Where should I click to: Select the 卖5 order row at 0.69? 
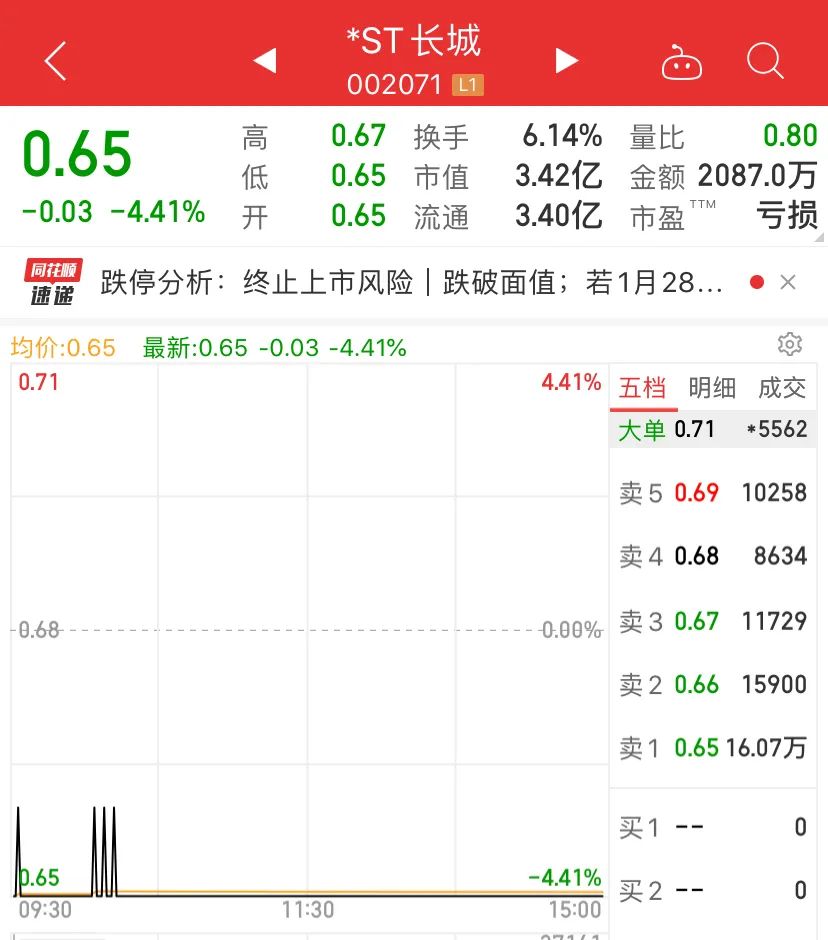[x=712, y=493]
